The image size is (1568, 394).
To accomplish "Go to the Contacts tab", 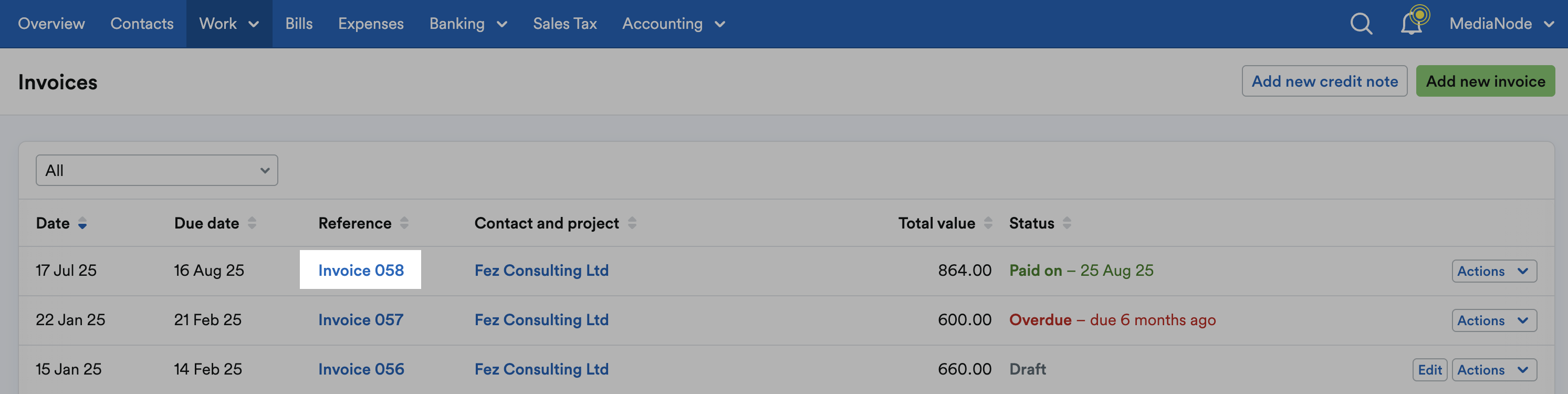I will click(x=142, y=24).
